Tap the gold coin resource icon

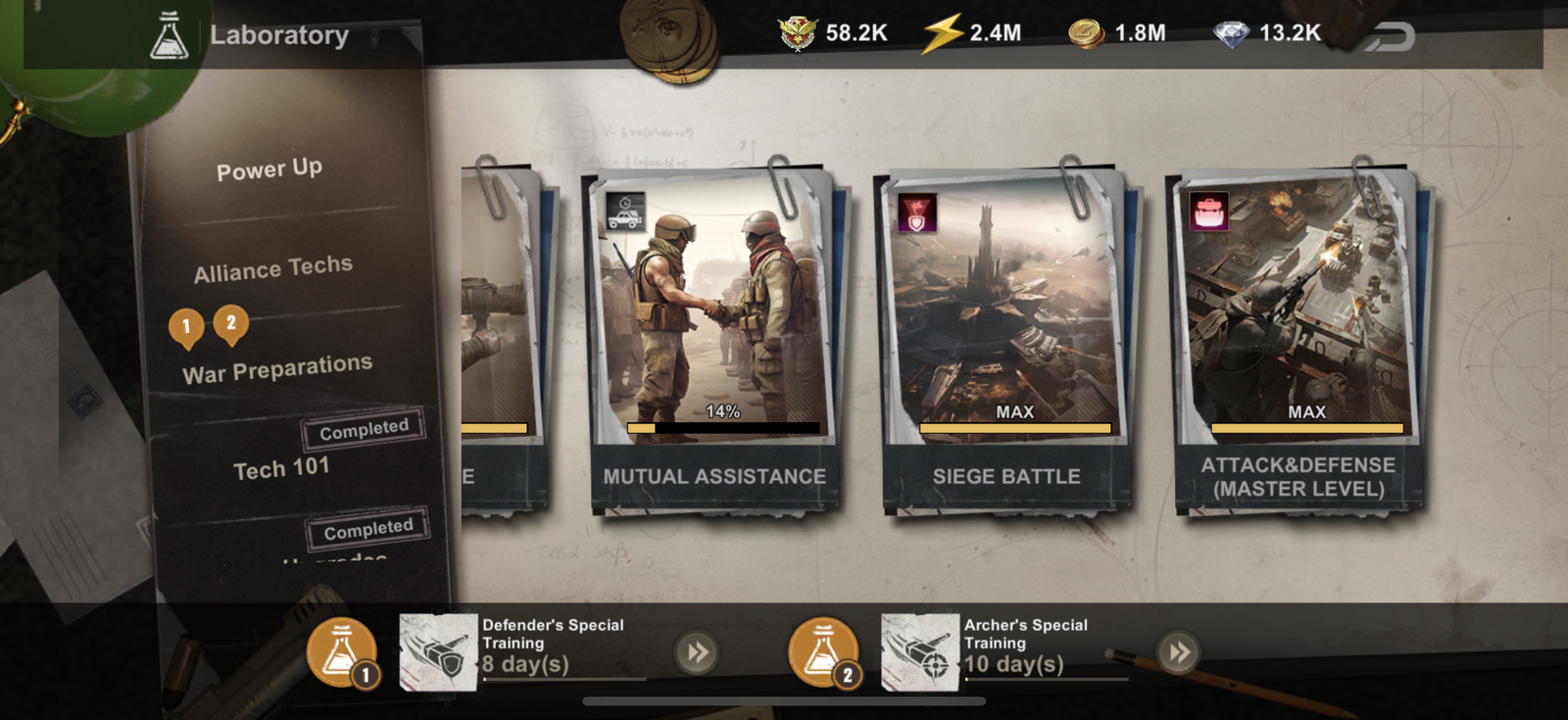coord(1086,35)
